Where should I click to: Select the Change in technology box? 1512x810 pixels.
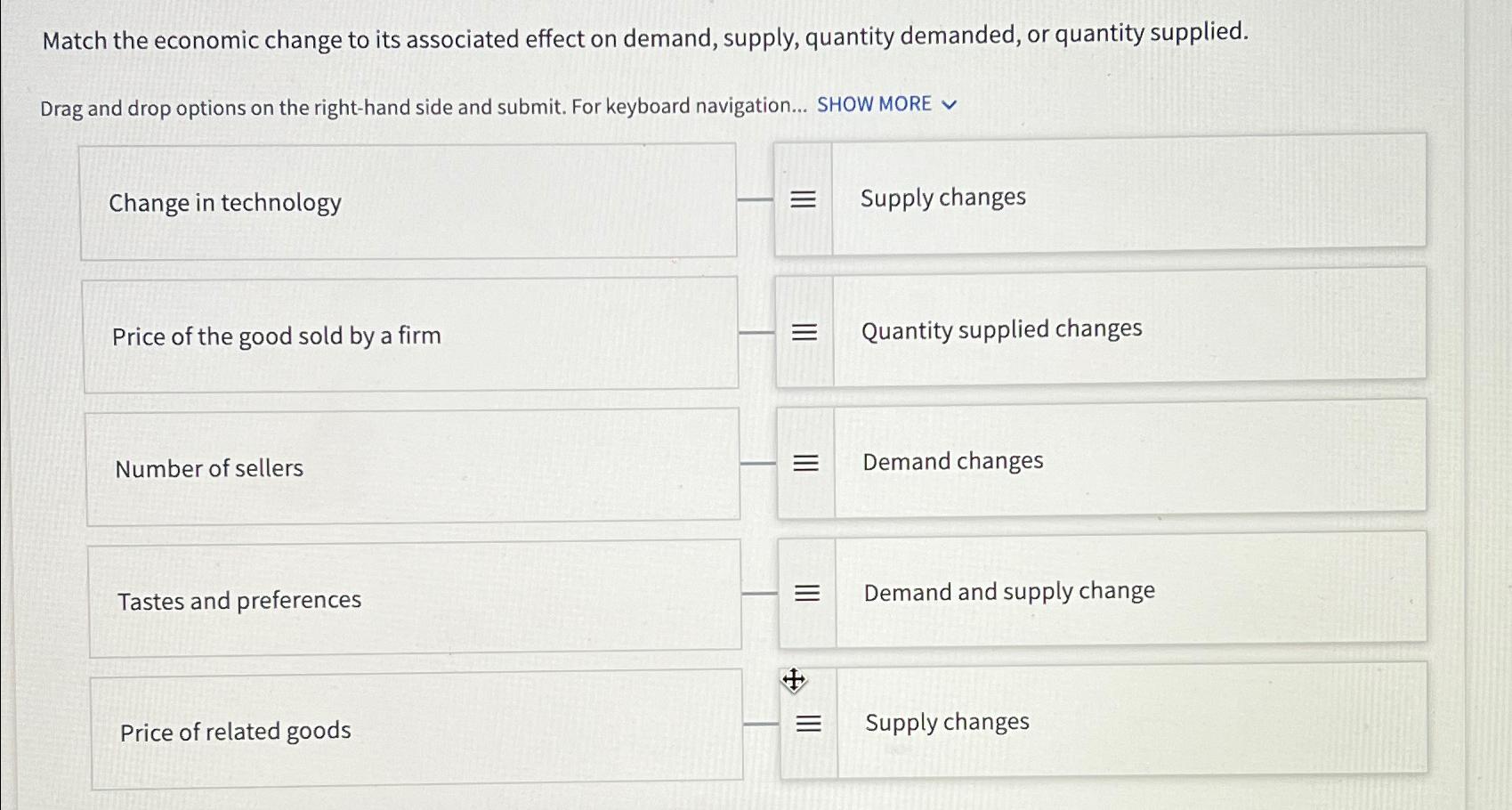409,201
